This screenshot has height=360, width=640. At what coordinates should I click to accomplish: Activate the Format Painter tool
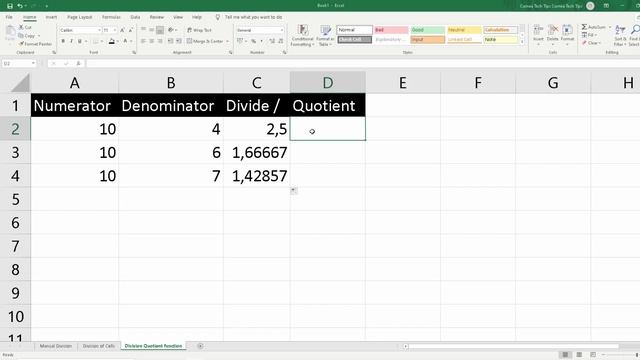[x=35, y=44]
